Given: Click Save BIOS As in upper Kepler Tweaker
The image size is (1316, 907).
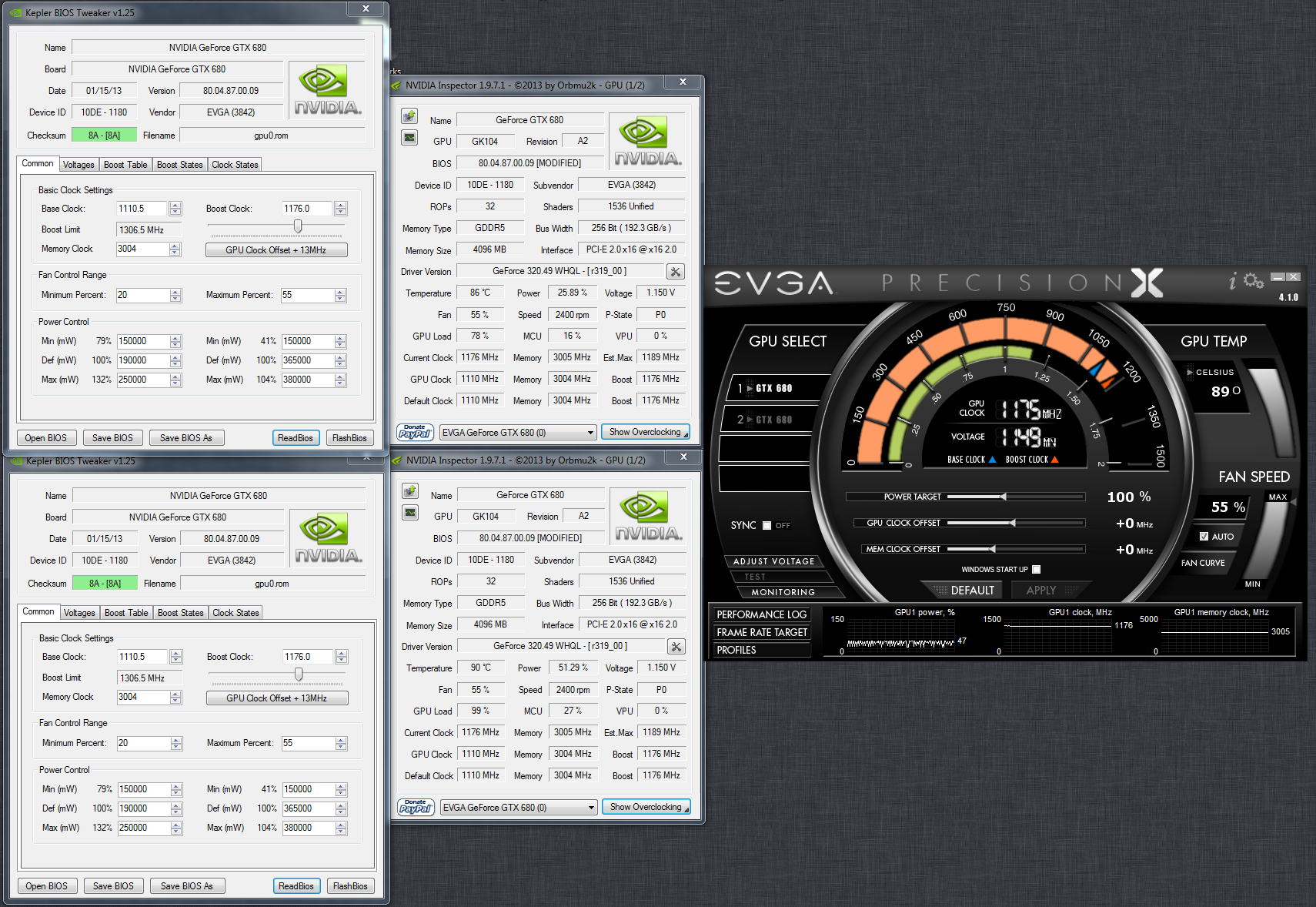Looking at the screenshot, I should (185, 438).
